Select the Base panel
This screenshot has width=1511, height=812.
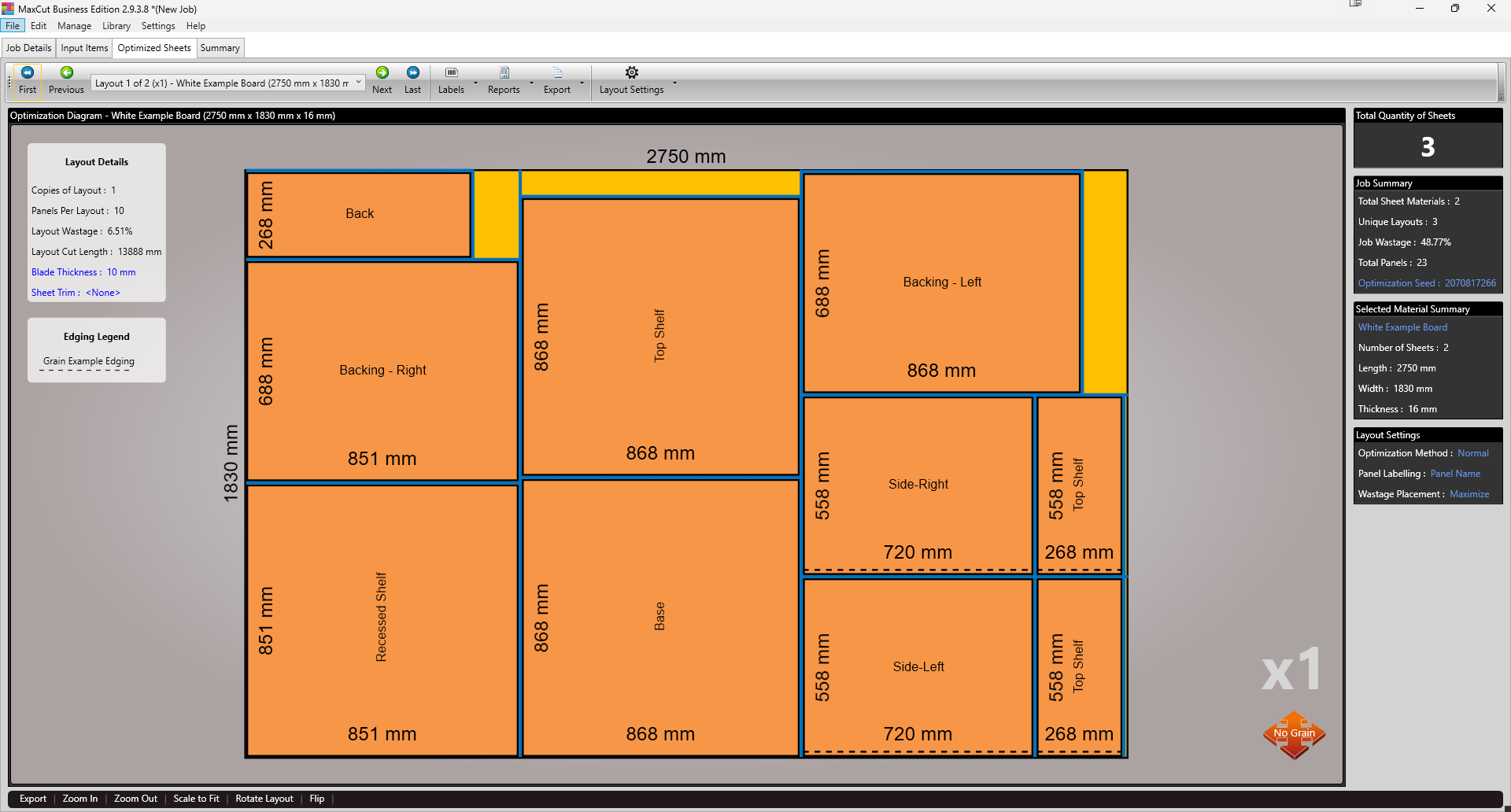click(660, 618)
